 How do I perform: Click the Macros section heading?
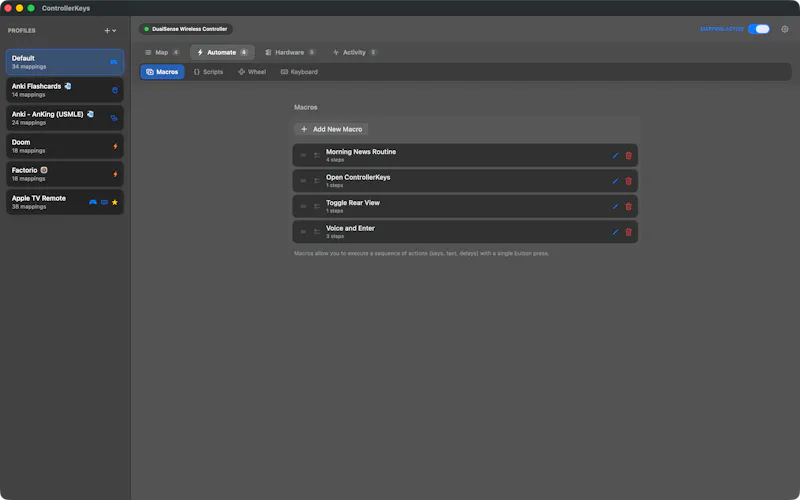[x=306, y=107]
